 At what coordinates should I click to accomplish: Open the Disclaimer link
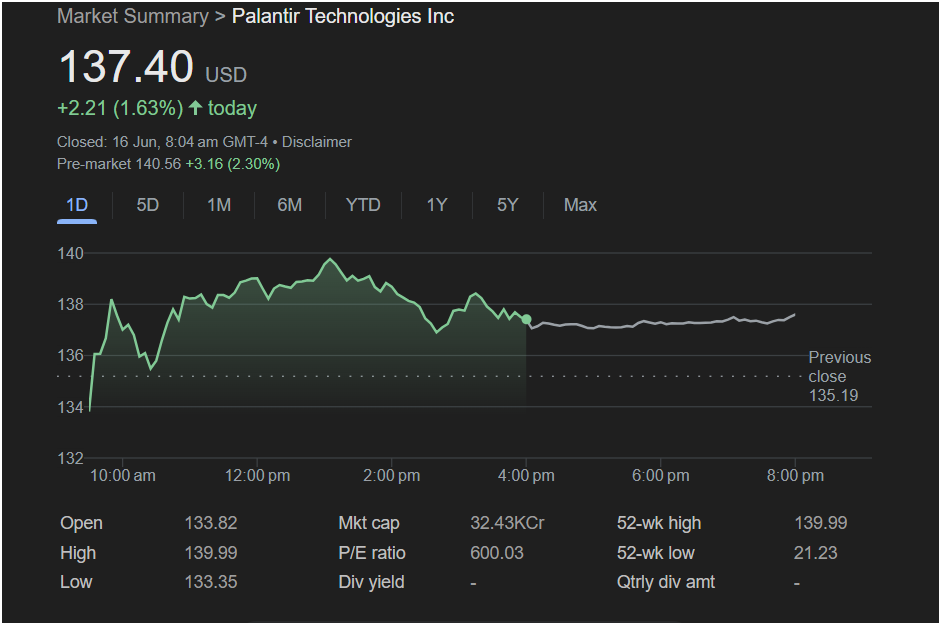coord(317,142)
